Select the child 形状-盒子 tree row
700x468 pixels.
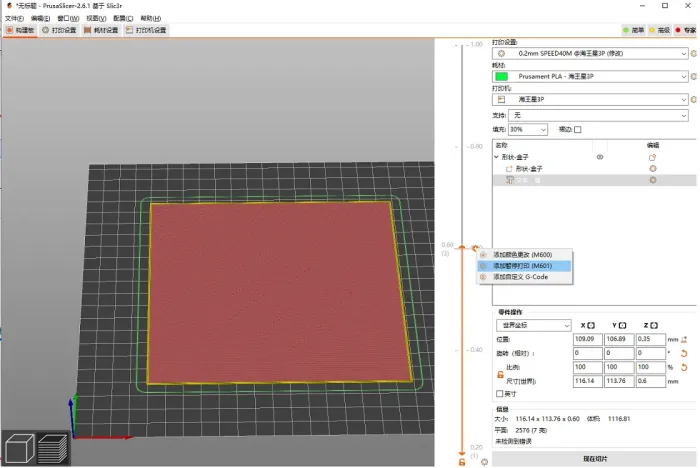pos(594,169)
